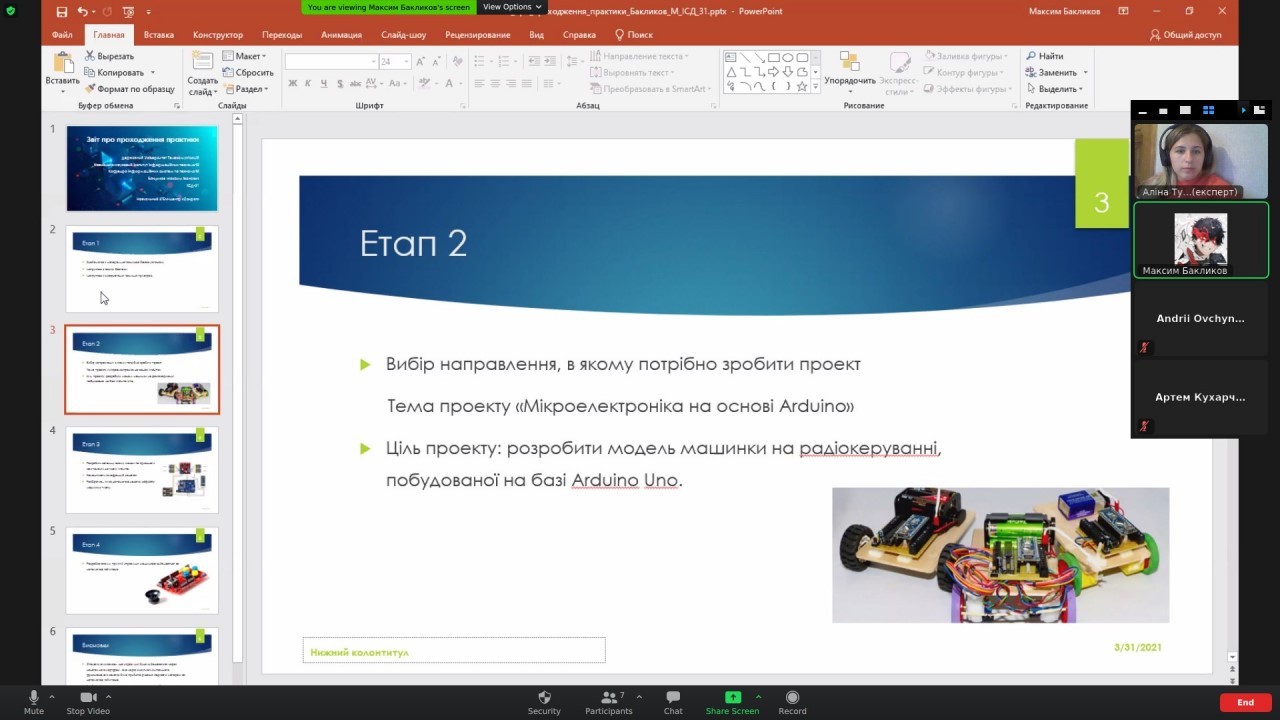1280x720 pixels.
Task: Decrease font size with smaller A
Action: point(436,61)
